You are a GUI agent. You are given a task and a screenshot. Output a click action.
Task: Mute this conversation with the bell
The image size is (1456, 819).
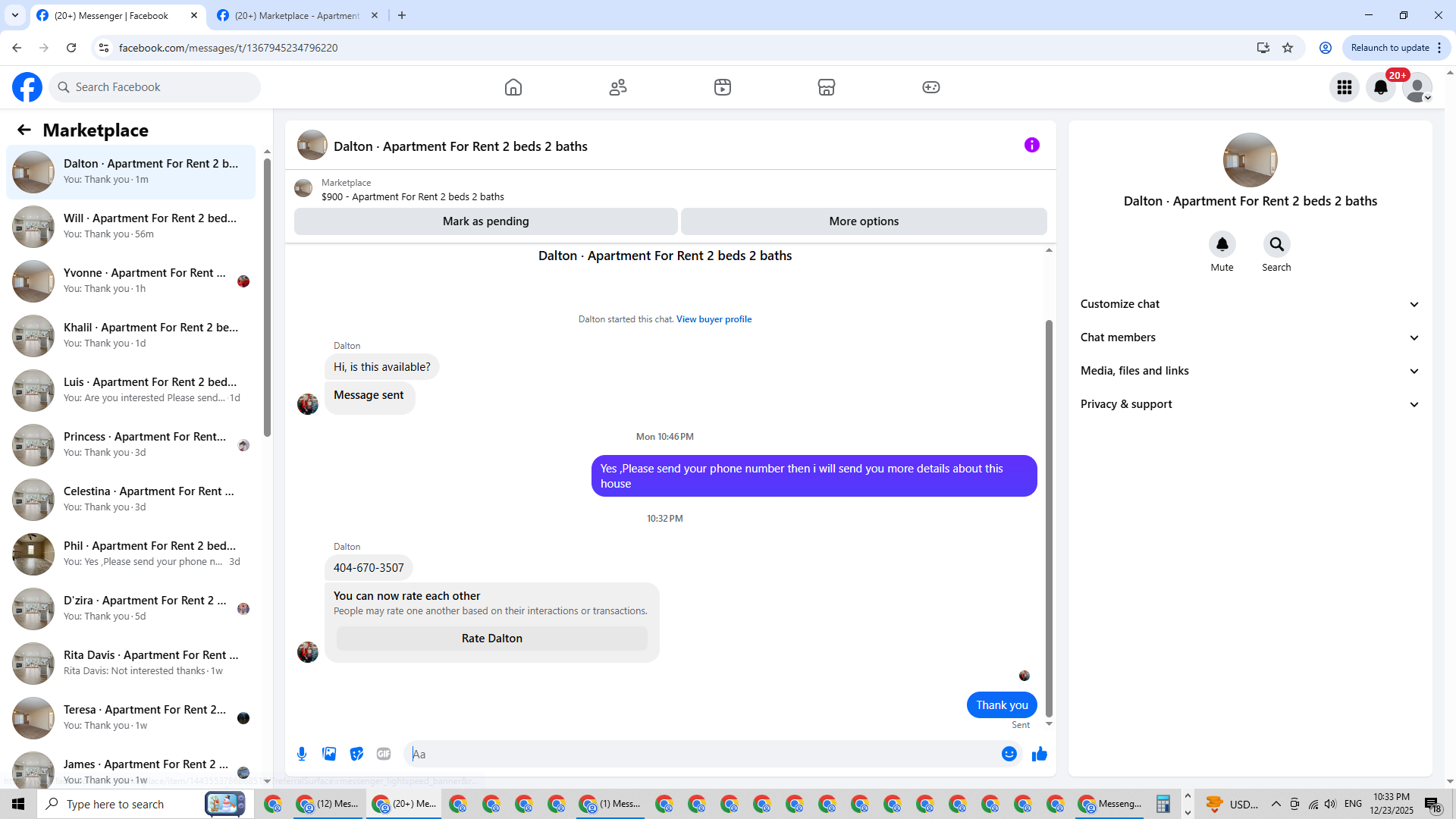1222,245
